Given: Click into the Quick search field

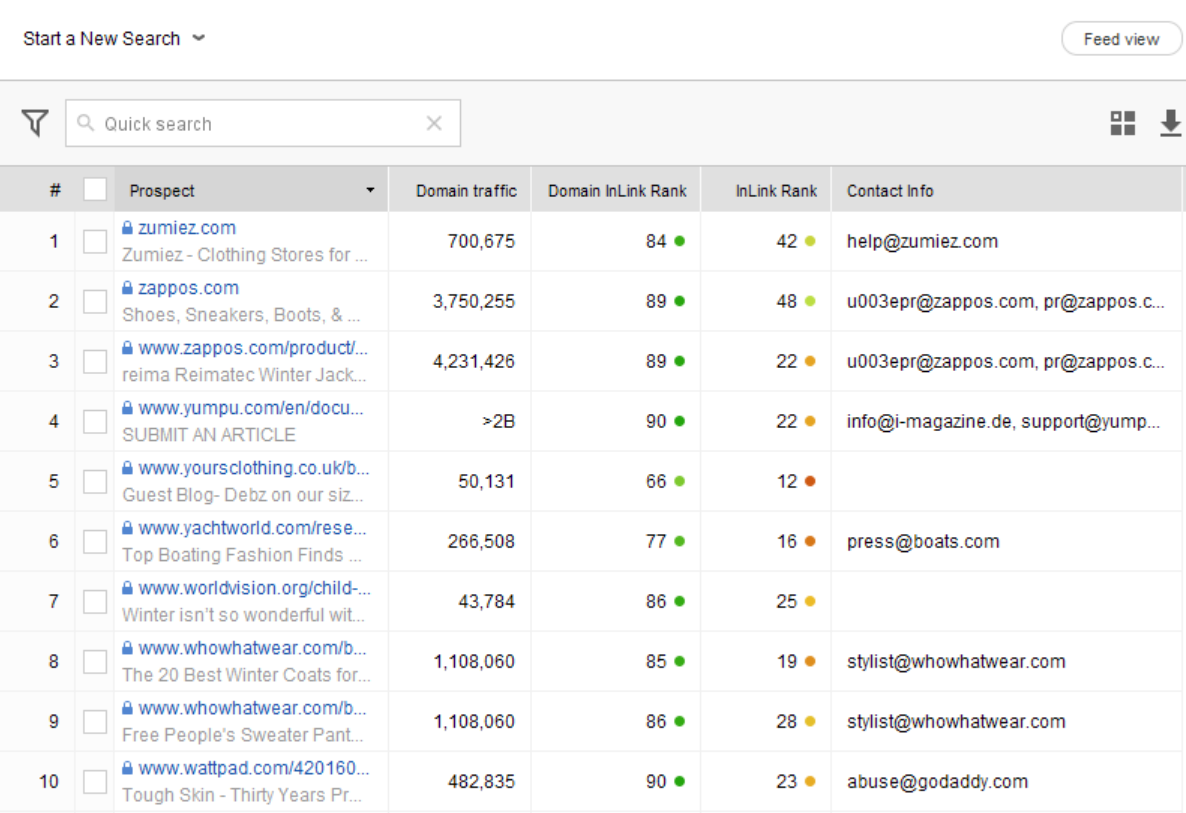Looking at the screenshot, I should tap(262, 123).
